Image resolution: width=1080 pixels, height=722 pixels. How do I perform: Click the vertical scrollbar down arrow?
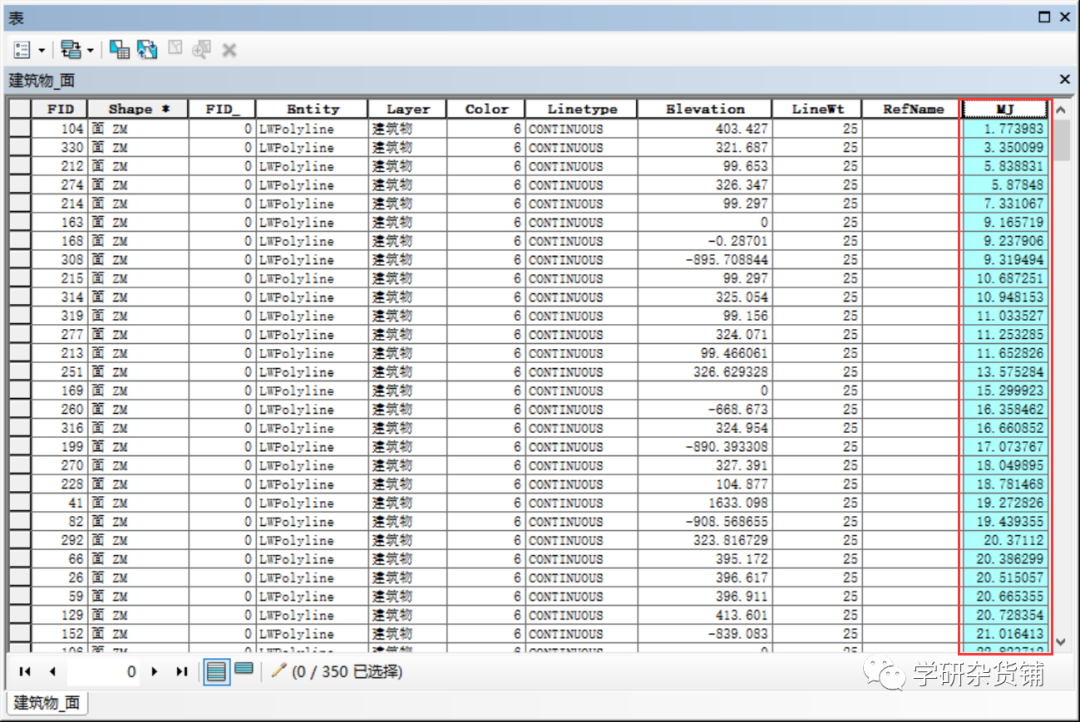[1061, 641]
